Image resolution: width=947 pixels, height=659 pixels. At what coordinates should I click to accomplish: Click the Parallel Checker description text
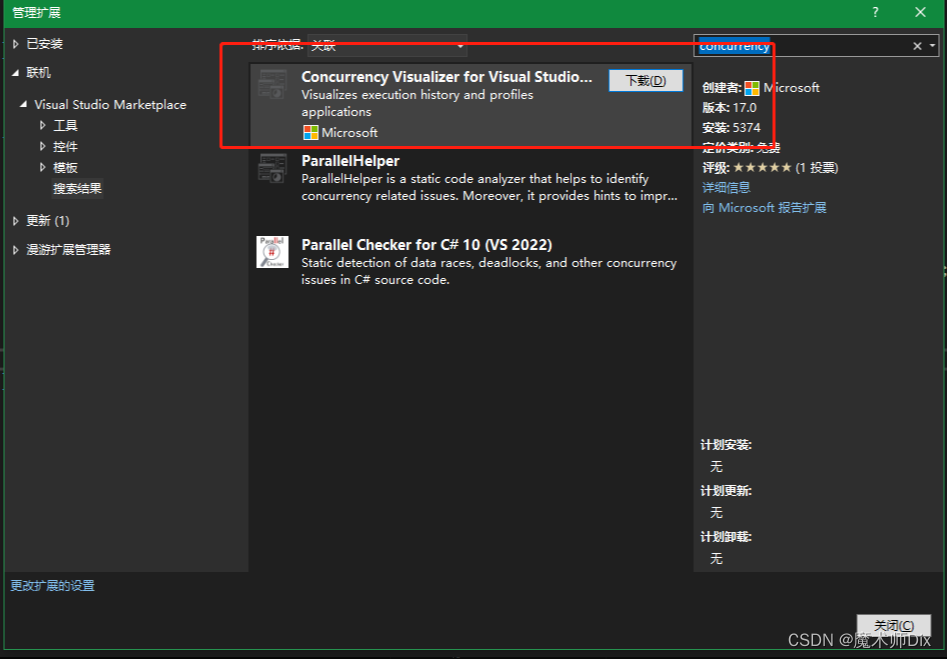tap(489, 271)
